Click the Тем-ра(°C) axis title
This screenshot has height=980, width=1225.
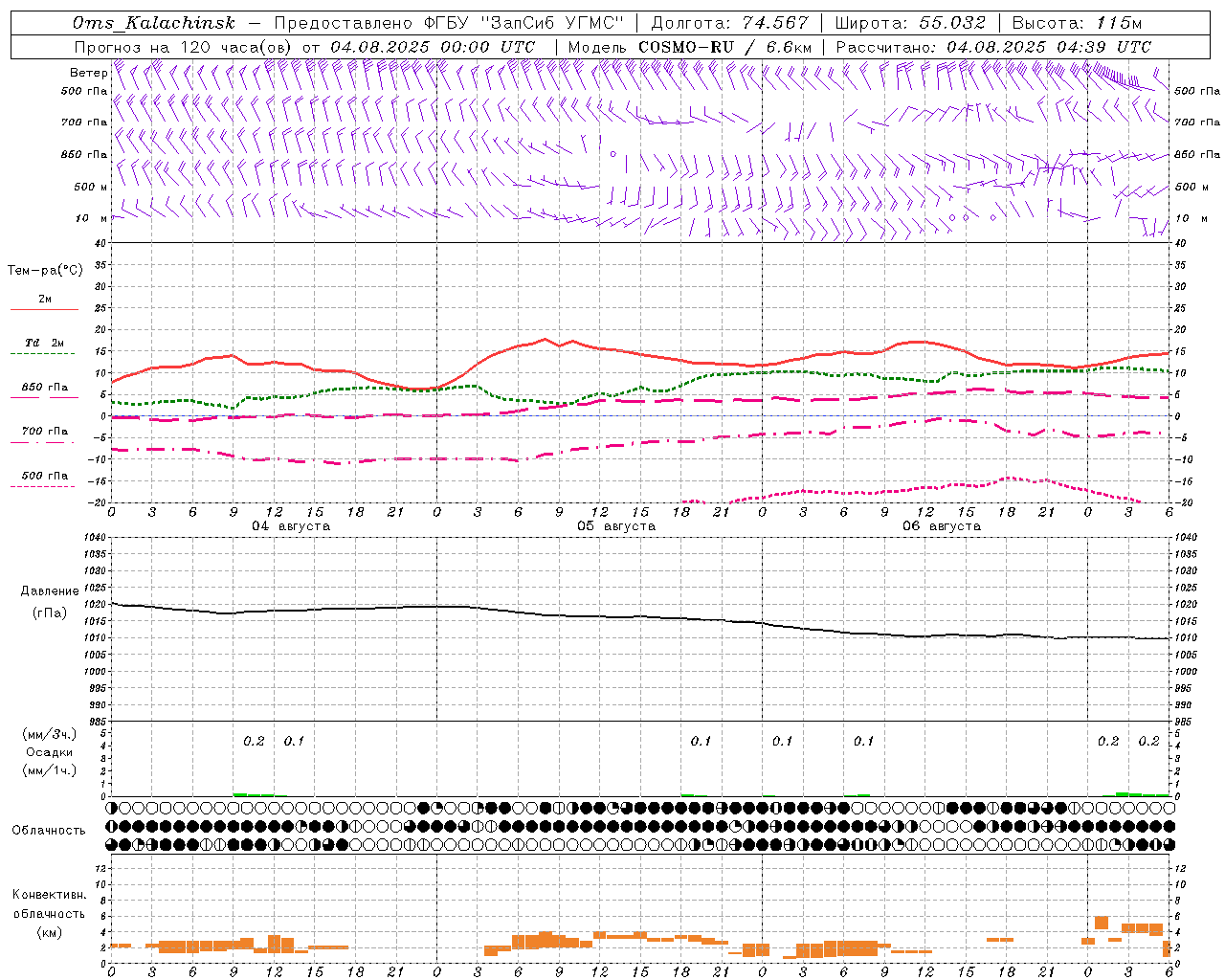click(x=45, y=271)
